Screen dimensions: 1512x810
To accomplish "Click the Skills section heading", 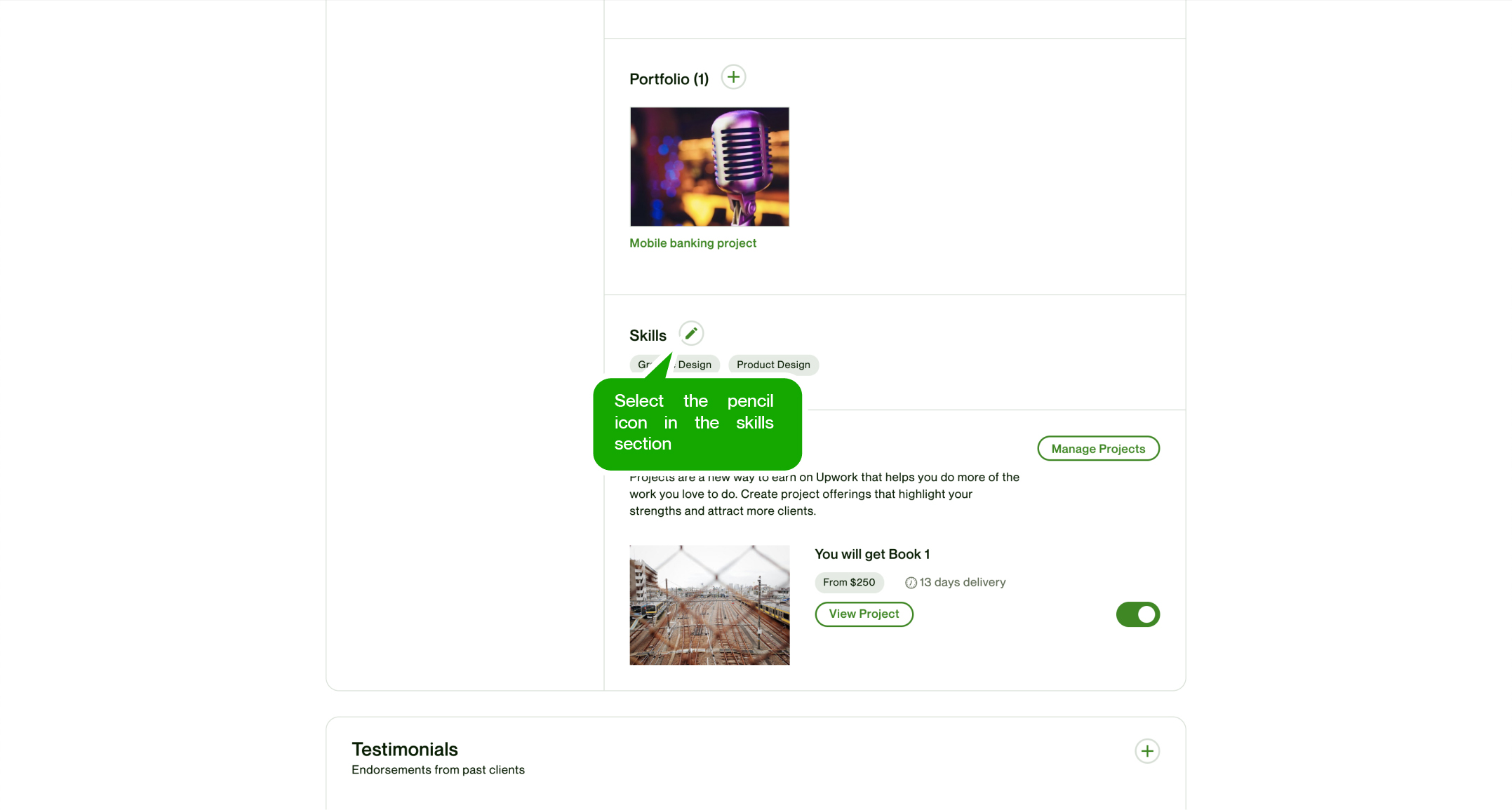I will [648, 336].
